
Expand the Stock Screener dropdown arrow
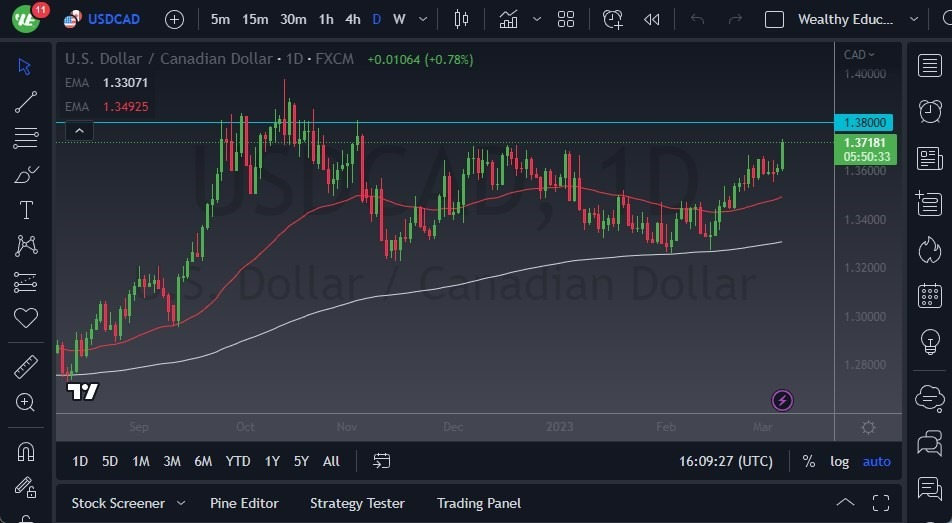(181, 504)
